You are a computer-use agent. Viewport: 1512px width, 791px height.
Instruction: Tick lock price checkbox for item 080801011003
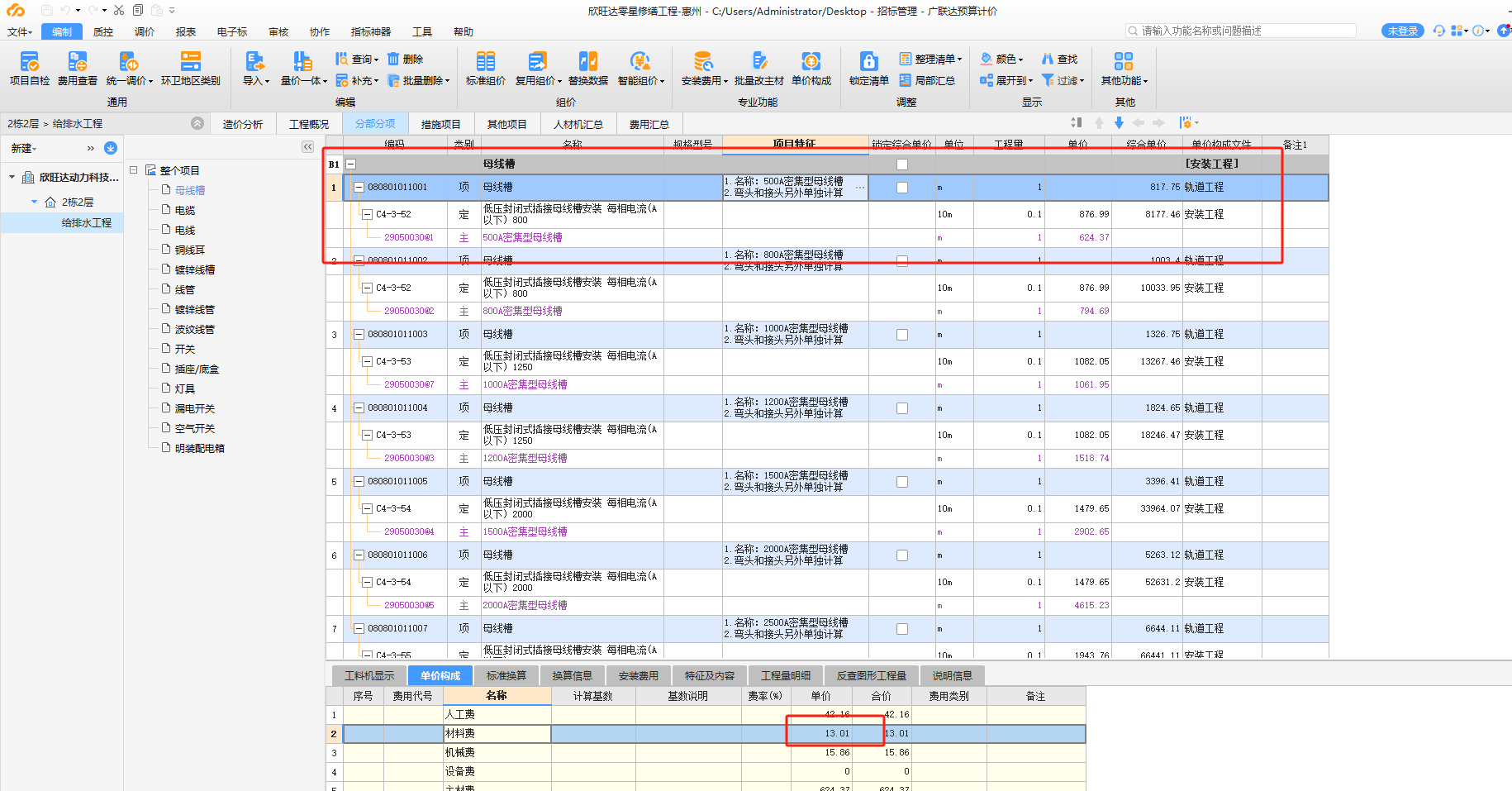pos(902,335)
